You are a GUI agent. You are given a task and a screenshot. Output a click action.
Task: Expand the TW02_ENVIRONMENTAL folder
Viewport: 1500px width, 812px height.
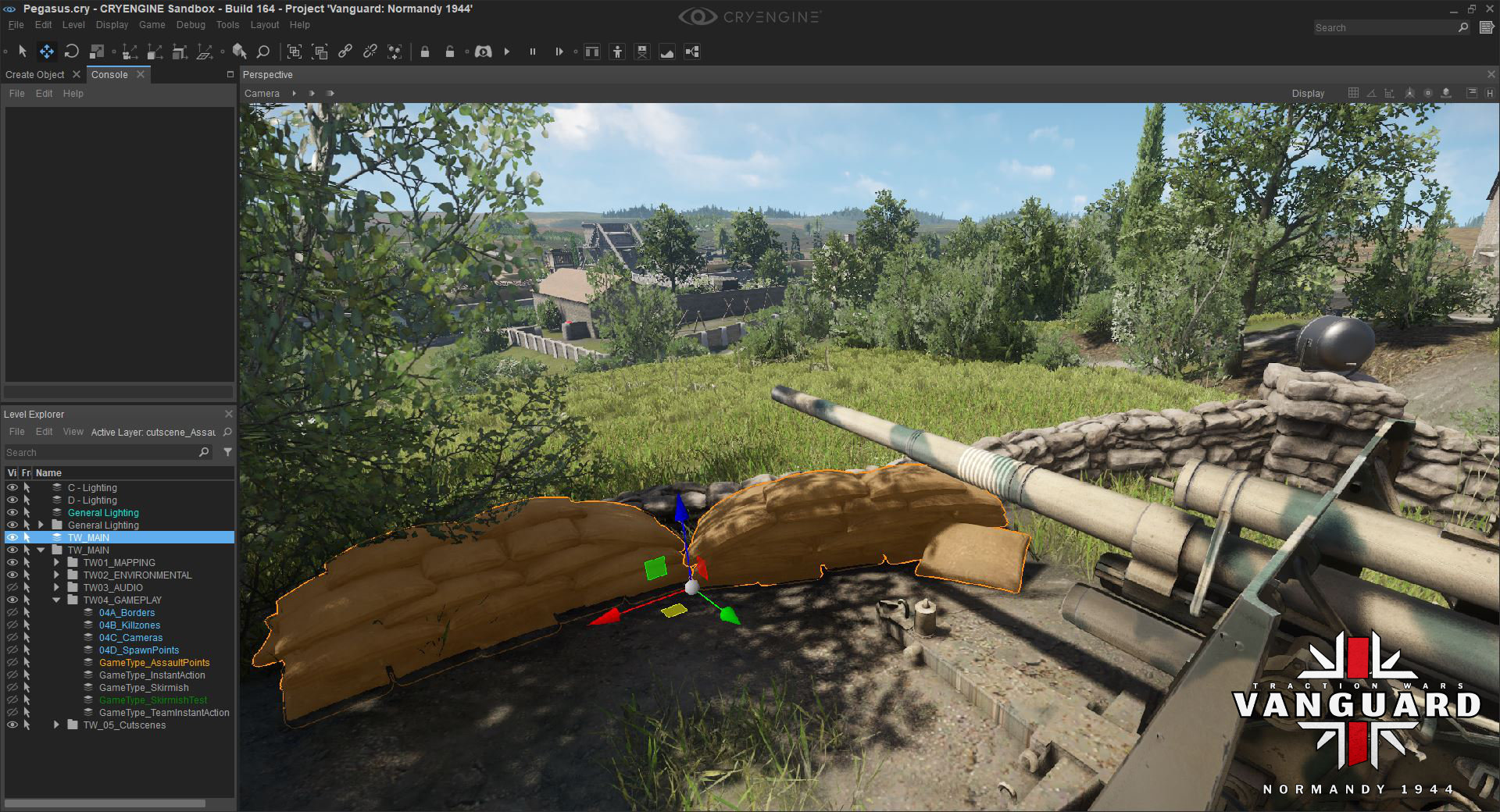[56, 575]
